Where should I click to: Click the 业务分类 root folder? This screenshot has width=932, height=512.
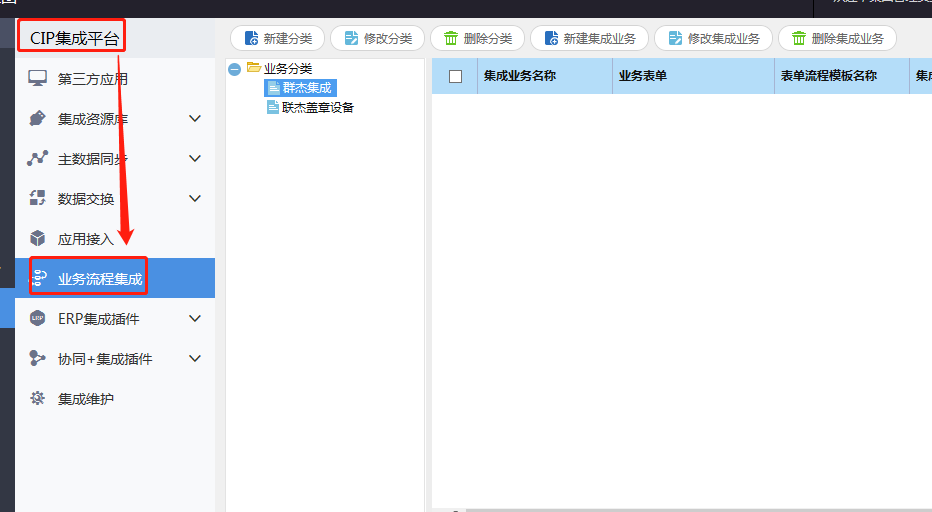click(288, 68)
